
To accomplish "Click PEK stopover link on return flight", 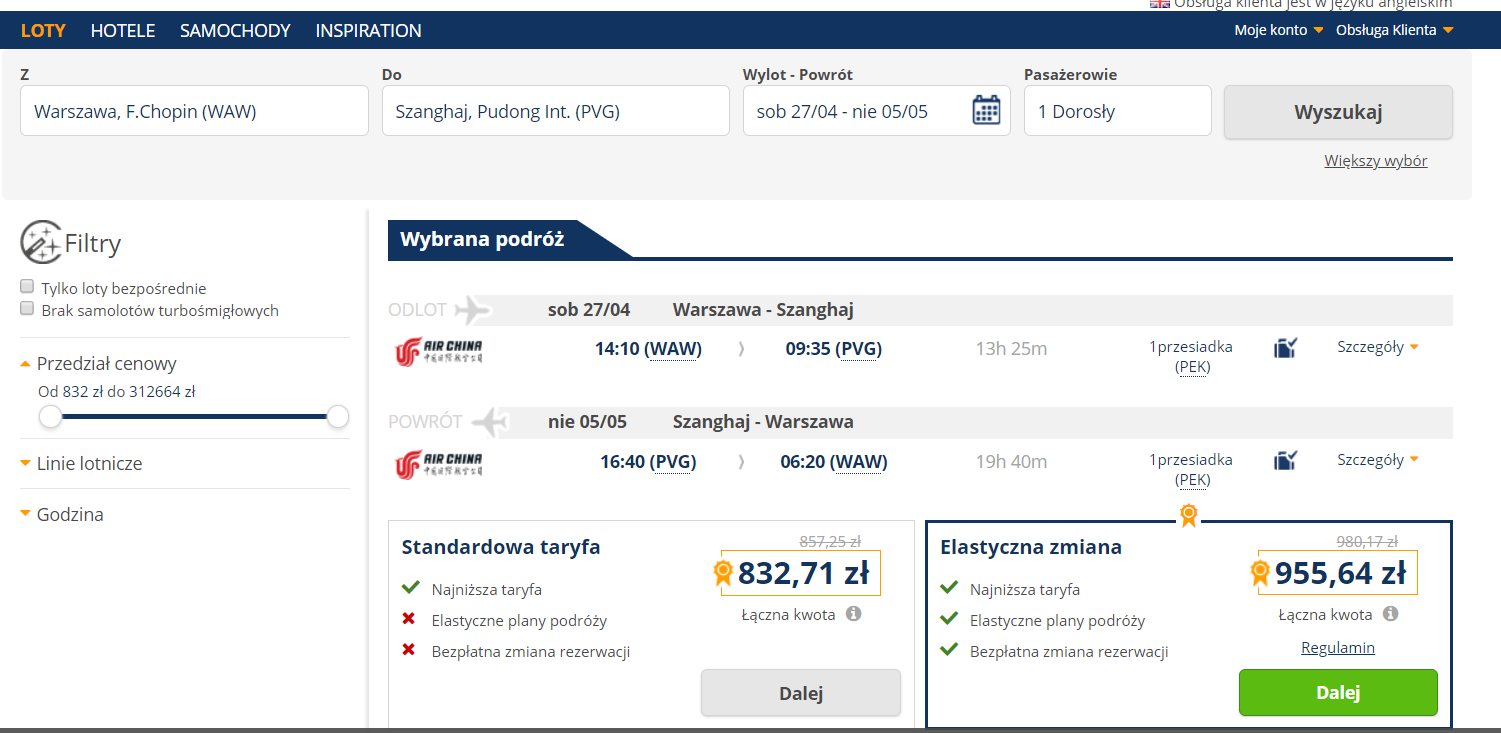I will pyautogui.click(x=1192, y=479).
